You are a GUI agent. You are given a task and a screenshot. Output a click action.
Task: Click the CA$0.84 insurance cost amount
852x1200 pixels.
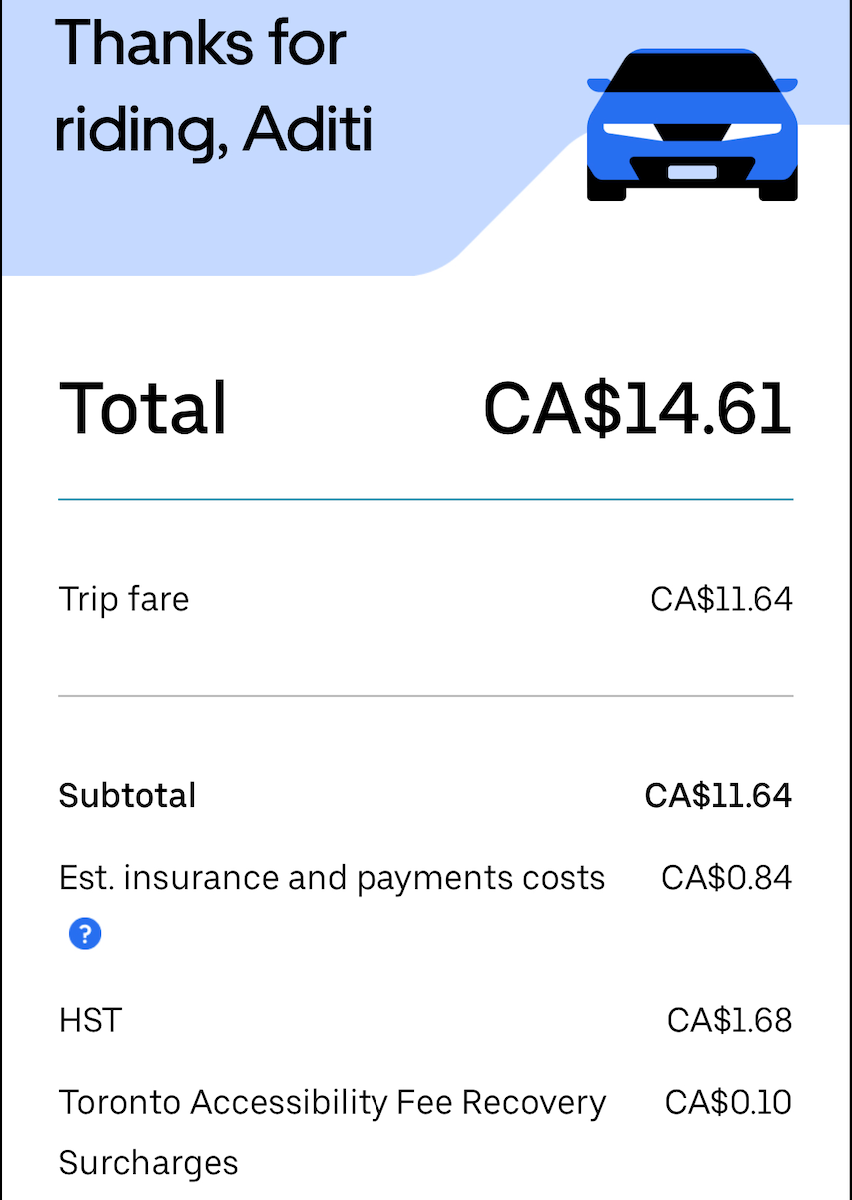click(726, 878)
